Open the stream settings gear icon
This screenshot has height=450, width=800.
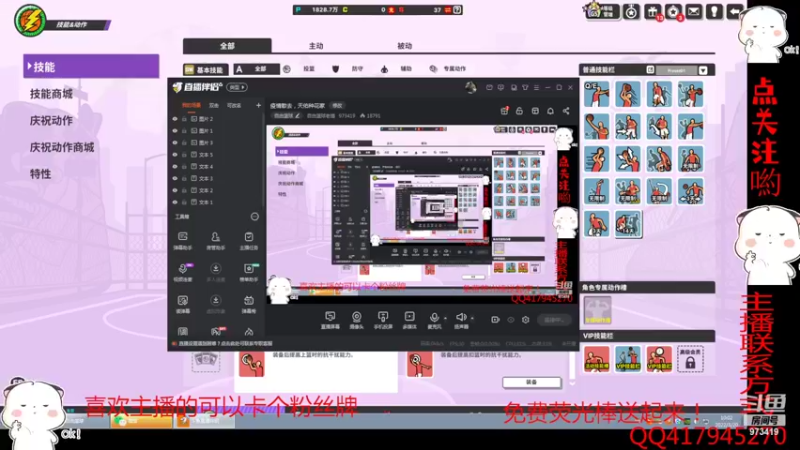pyautogui.click(x=526, y=320)
